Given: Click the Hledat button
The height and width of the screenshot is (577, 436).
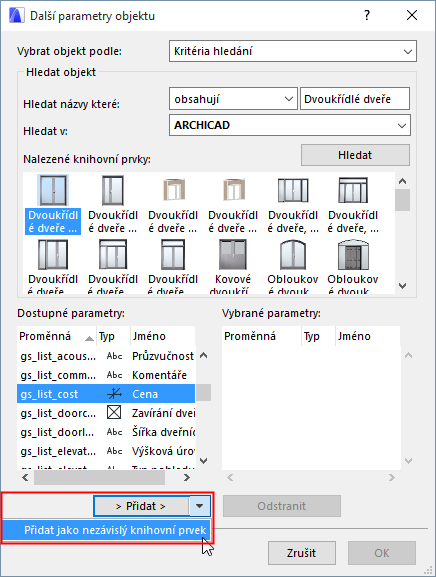Looking at the screenshot, I should click(x=355, y=155).
